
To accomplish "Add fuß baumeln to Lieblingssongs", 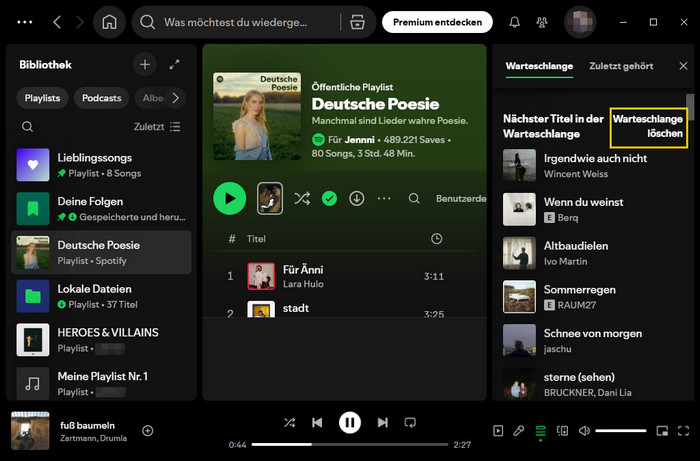I will pos(148,431).
